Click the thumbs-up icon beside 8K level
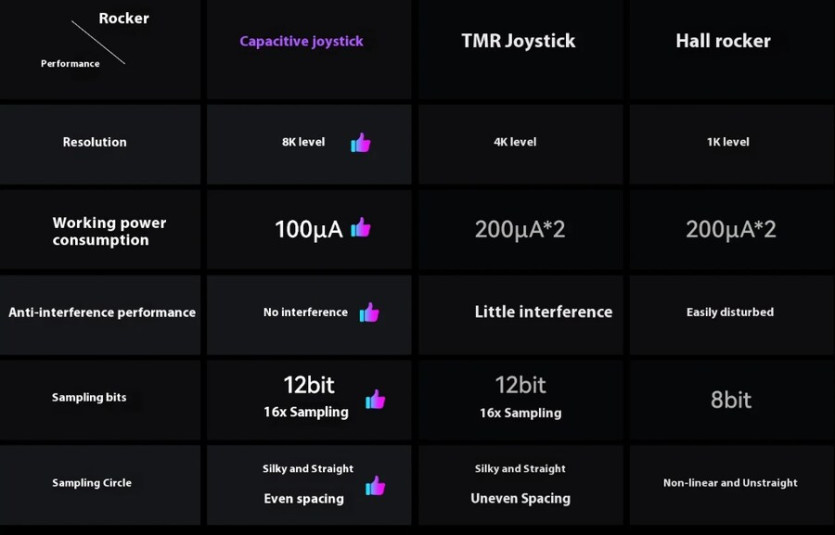Image resolution: width=835 pixels, height=535 pixels. pos(361,143)
